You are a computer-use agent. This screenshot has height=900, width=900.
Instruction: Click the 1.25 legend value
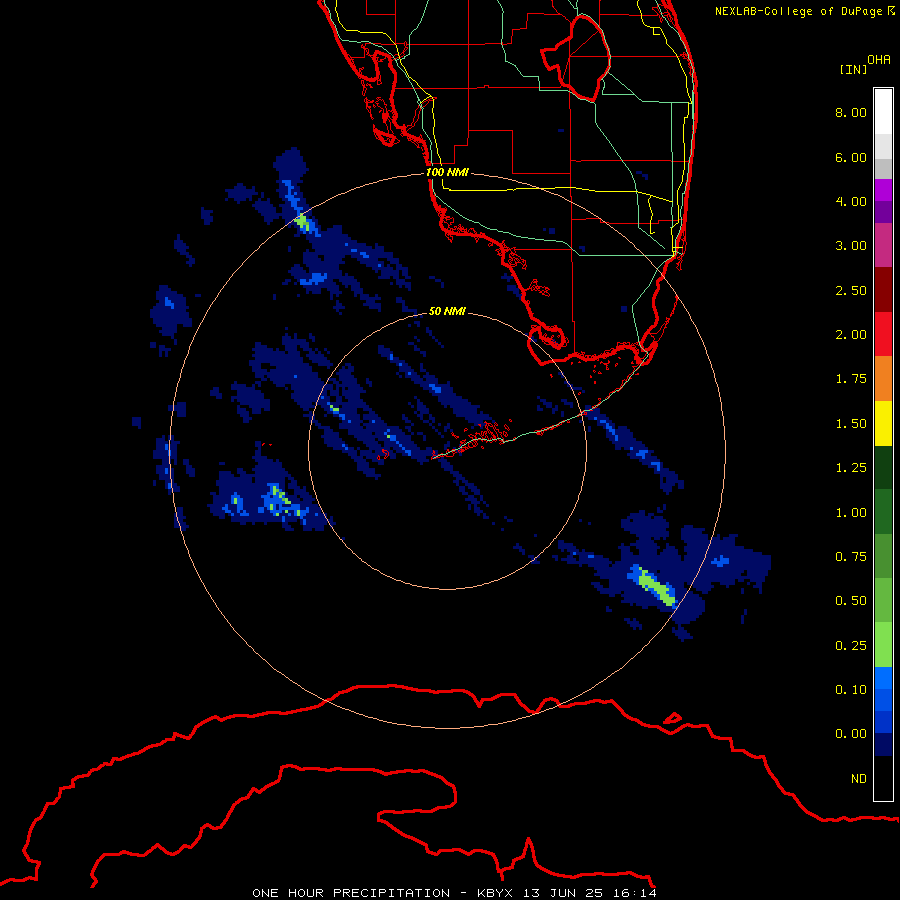[x=851, y=467]
